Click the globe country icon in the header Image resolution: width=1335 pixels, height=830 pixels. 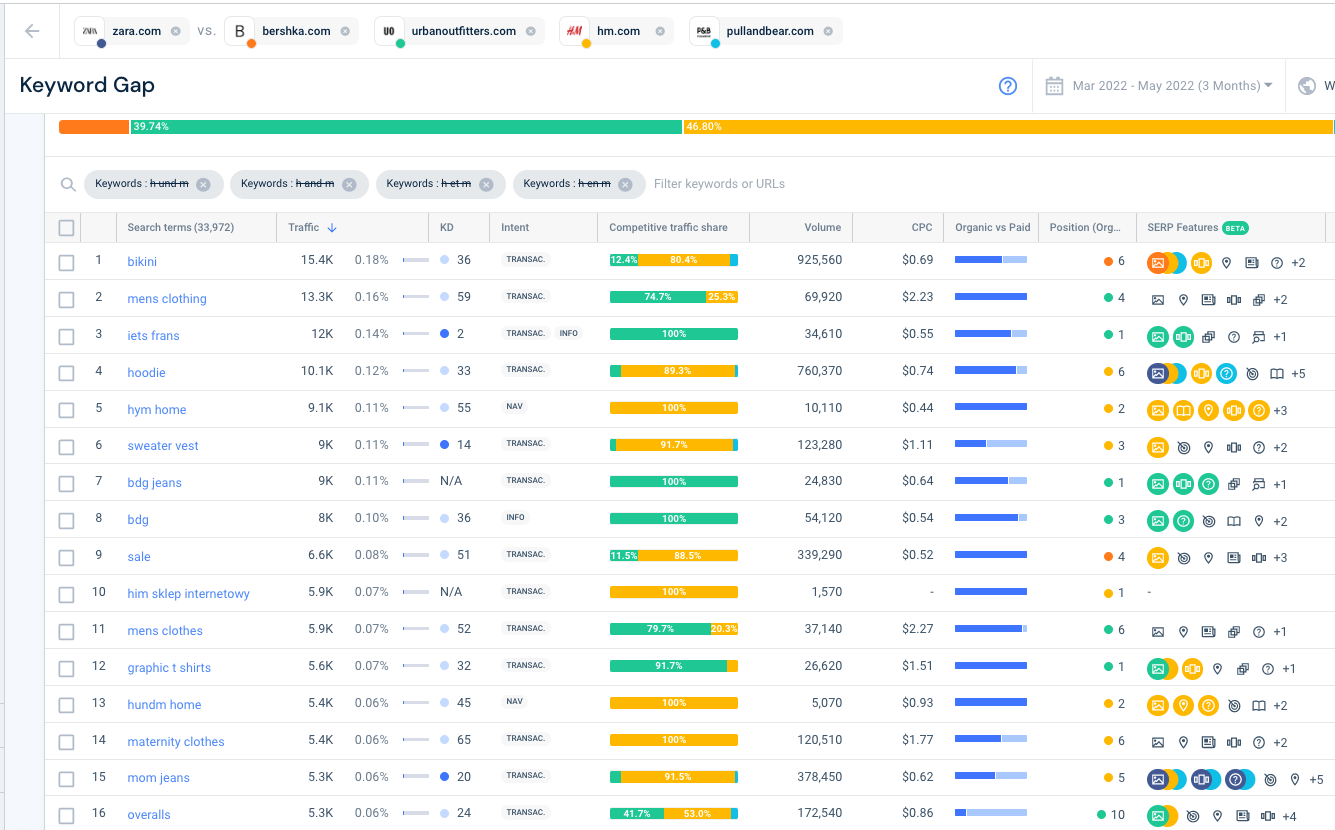coord(1306,86)
